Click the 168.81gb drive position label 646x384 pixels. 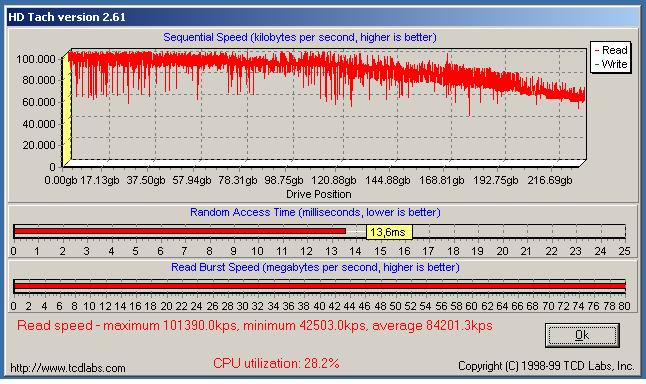click(442, 180)
